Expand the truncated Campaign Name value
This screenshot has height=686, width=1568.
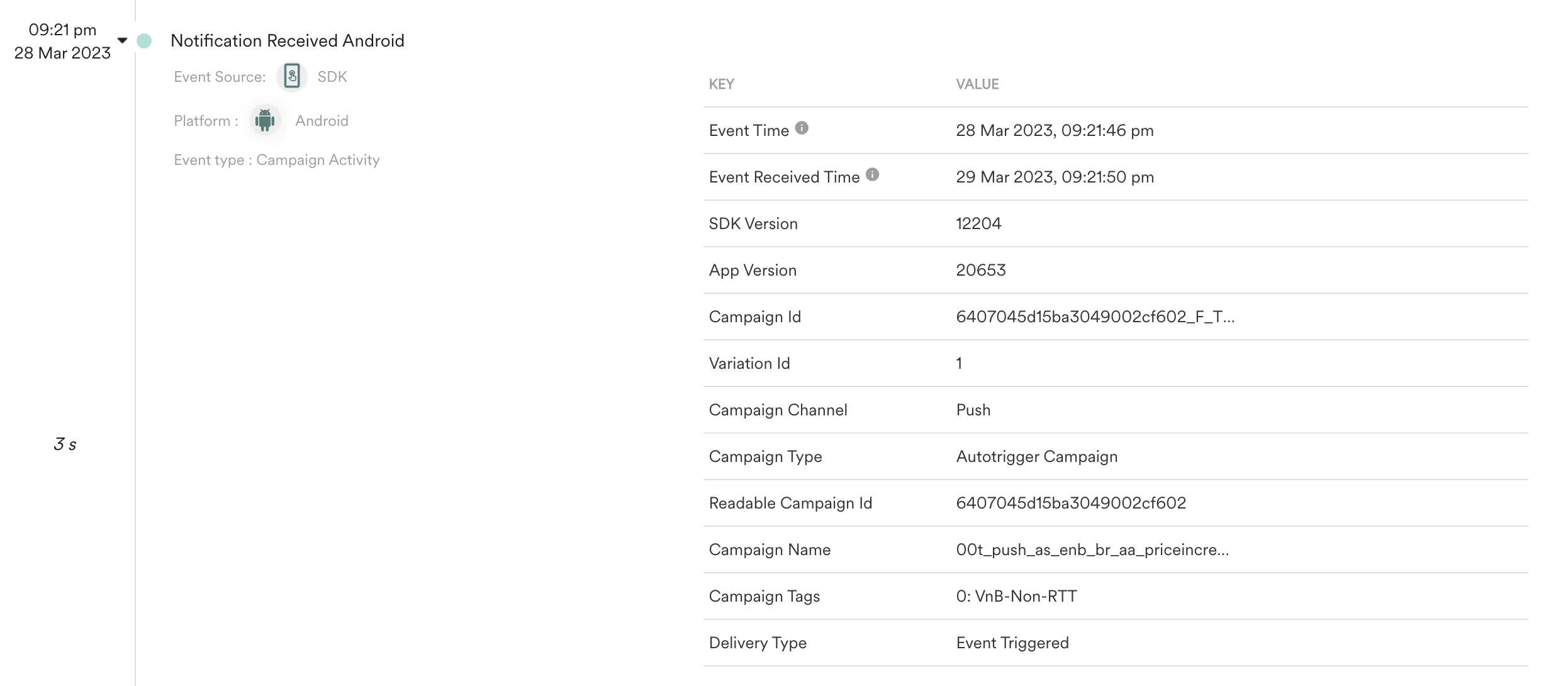(1092, 549)
